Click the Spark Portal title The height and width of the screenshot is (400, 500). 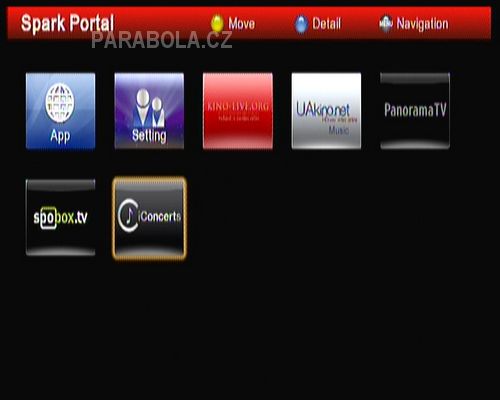67,23
